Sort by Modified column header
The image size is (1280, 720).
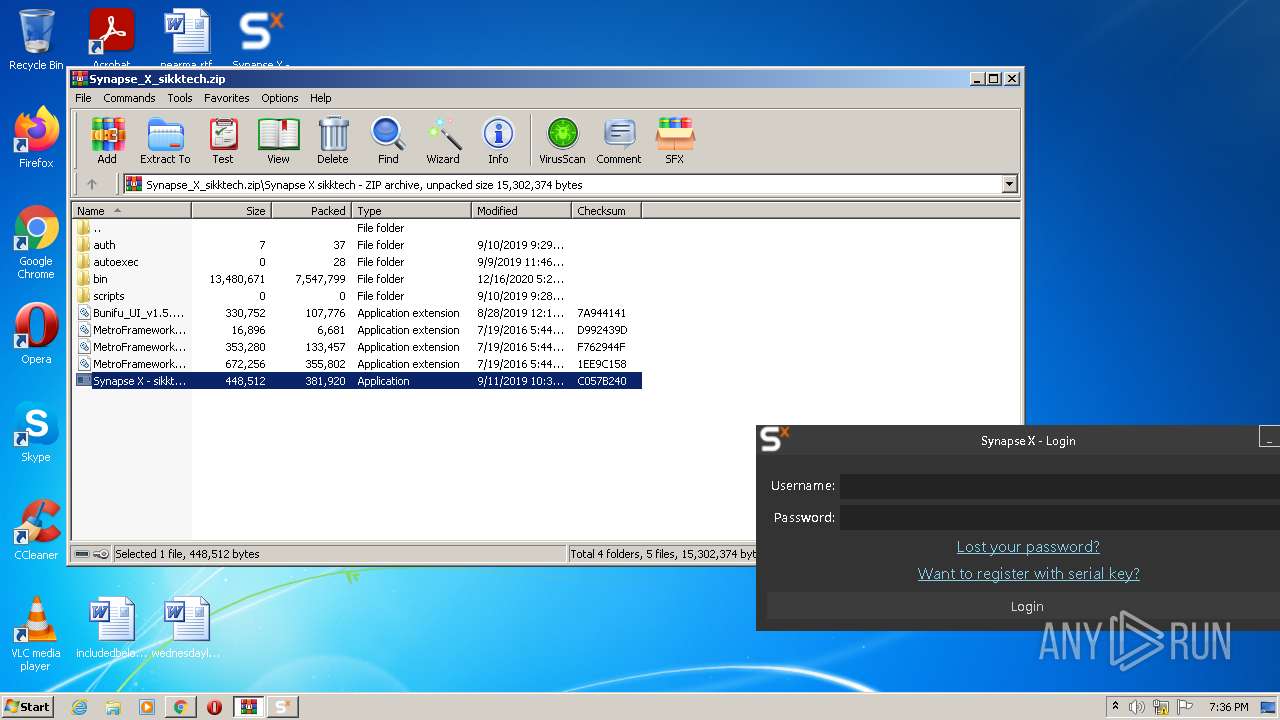(x=521, y=211)
